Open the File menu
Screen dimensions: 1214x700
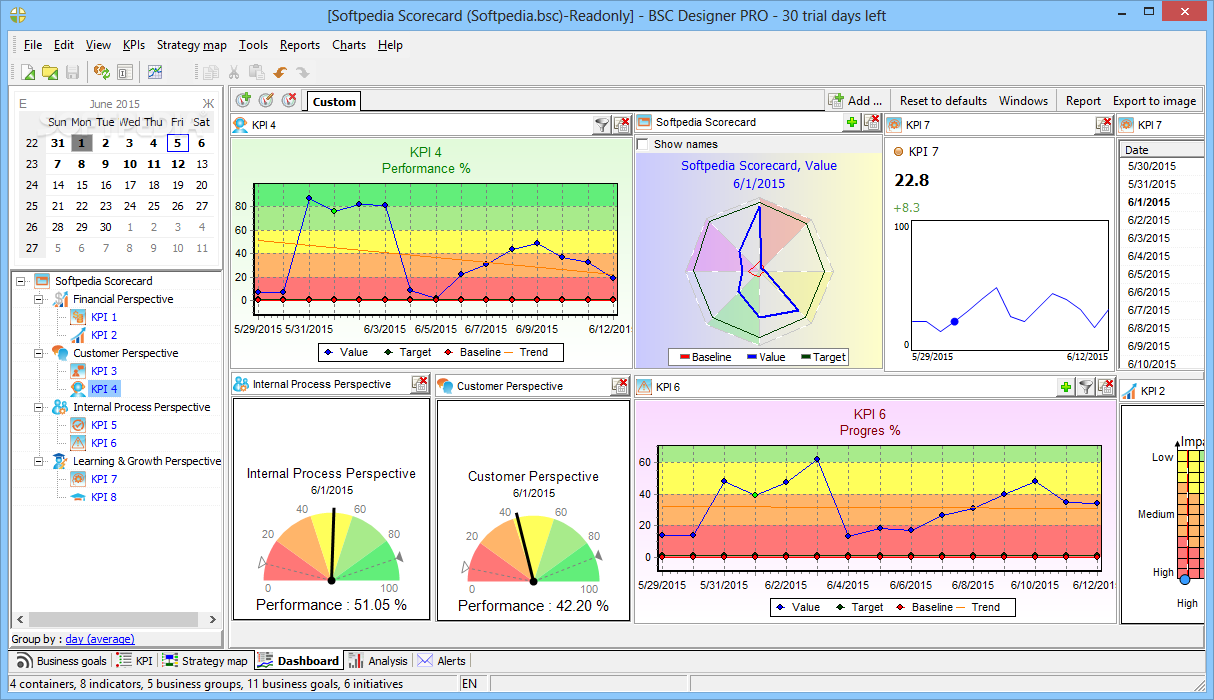point(33,45)
